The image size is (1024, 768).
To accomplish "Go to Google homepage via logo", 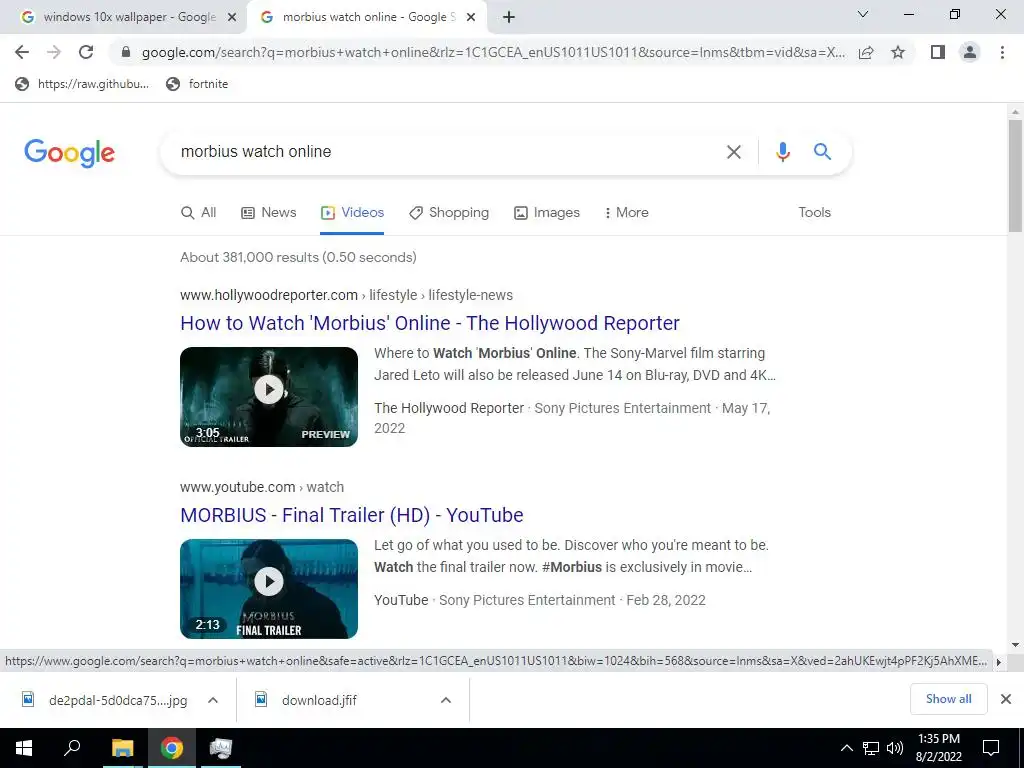I will (69, 153).
